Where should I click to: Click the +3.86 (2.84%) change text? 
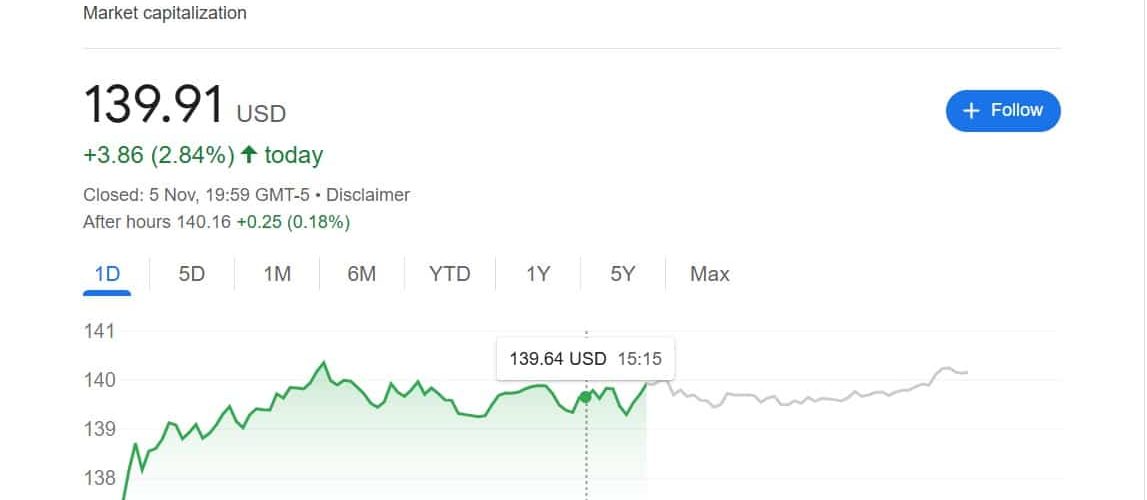[159, 155]
